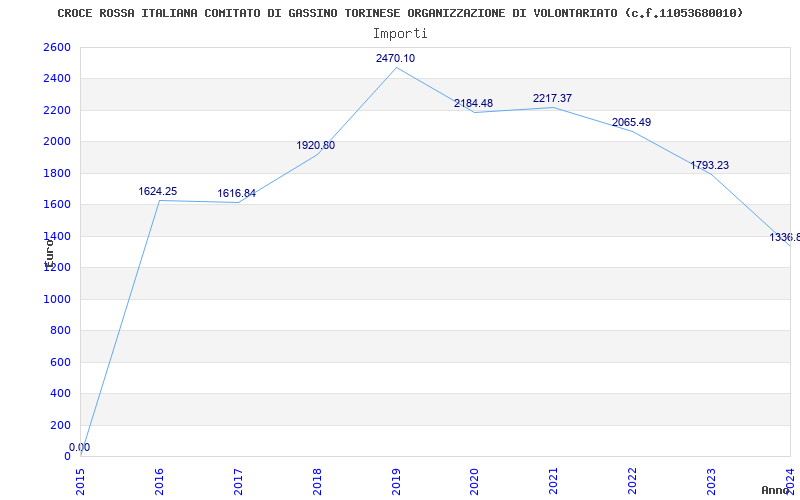Image resolution: width=800 pixels, height=500 pixels.
Task: Select the 1920.80 data label
Action: pos(315,146)
